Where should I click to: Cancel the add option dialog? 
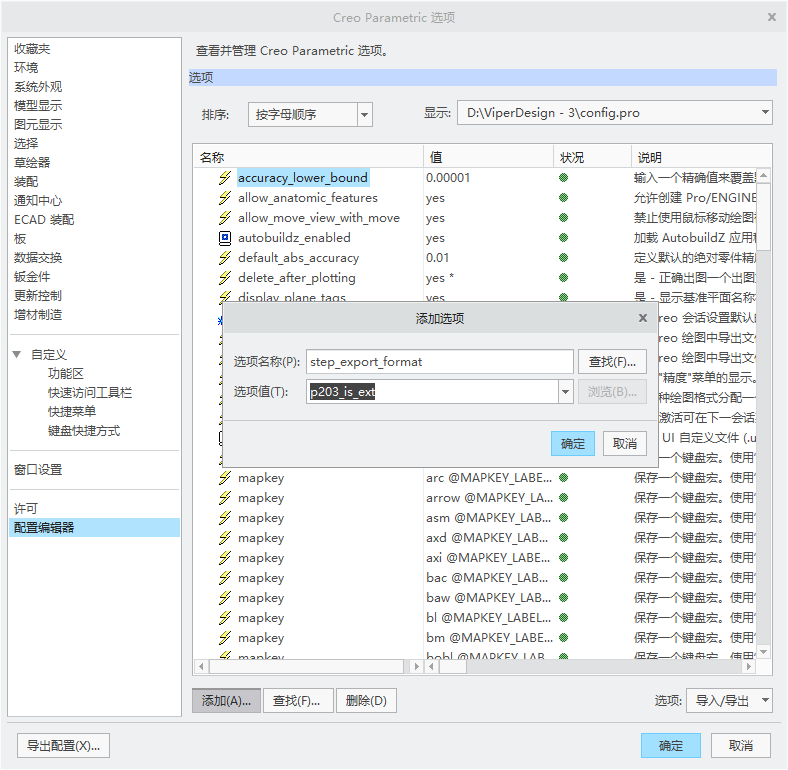(x=625, y=443)
